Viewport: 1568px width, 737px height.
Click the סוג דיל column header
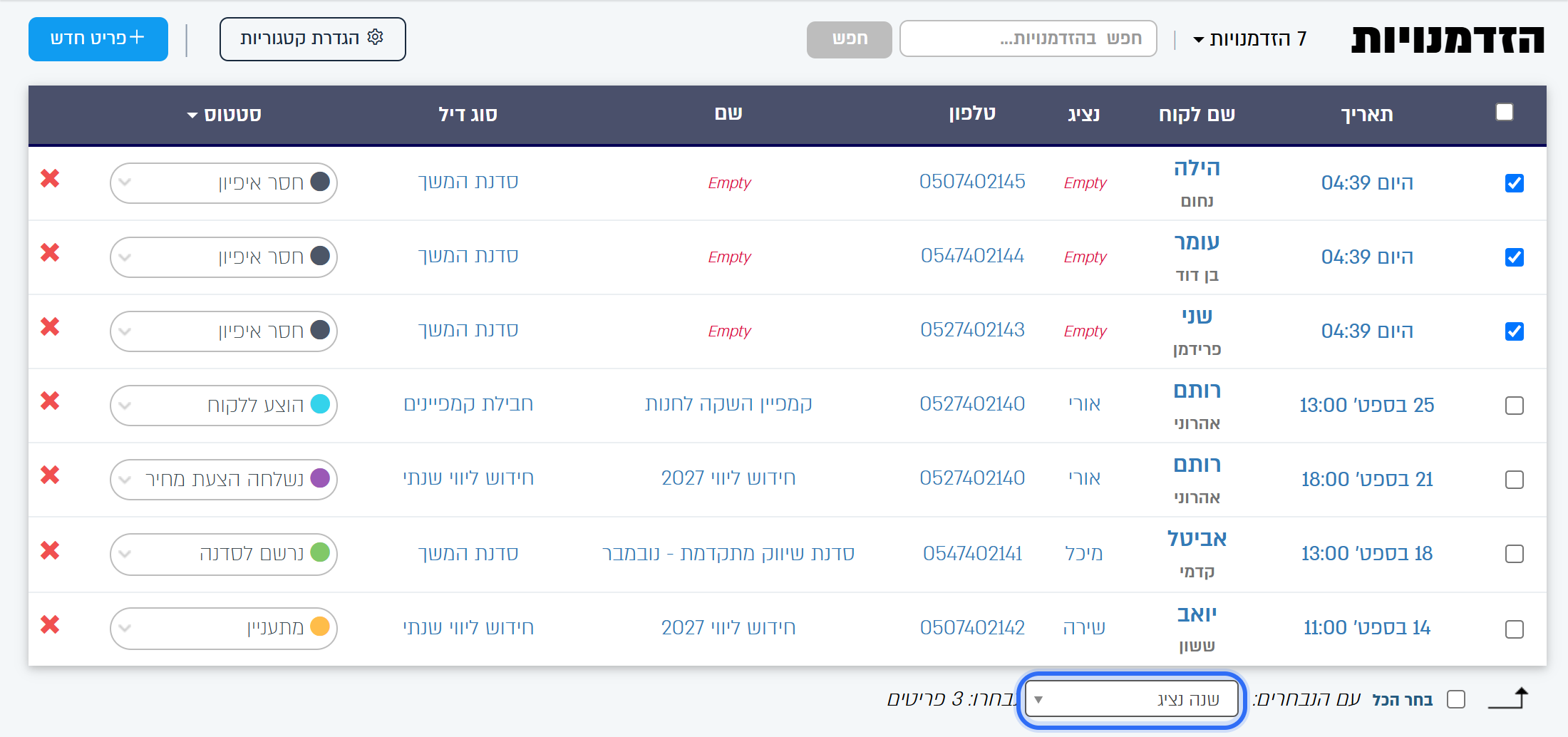click(x=468, y=114)
